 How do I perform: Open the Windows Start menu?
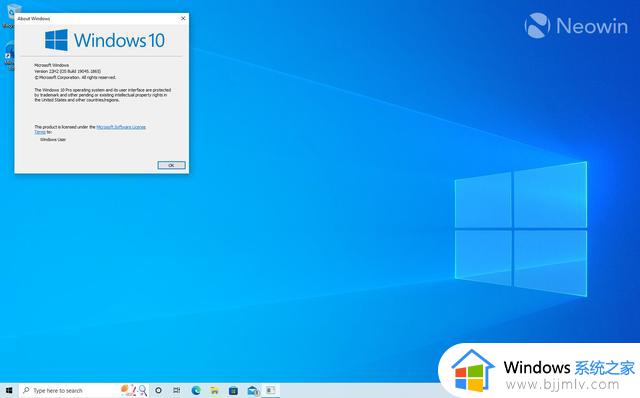pos(9,391)
